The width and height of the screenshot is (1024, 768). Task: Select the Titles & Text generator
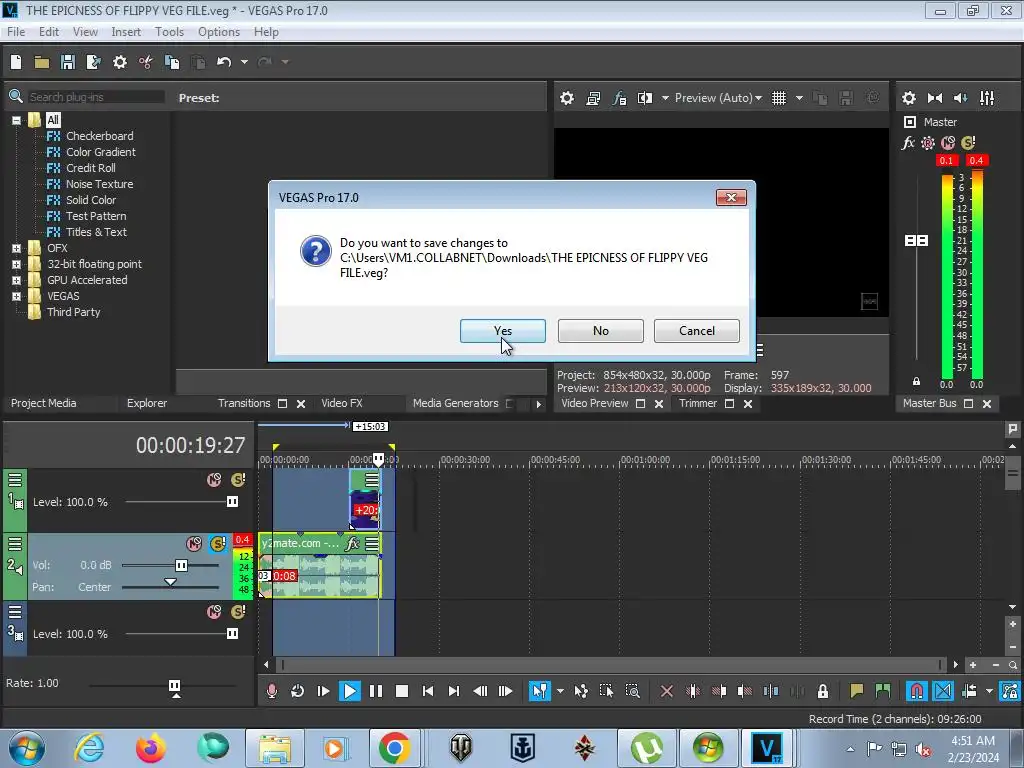point(96,232)
